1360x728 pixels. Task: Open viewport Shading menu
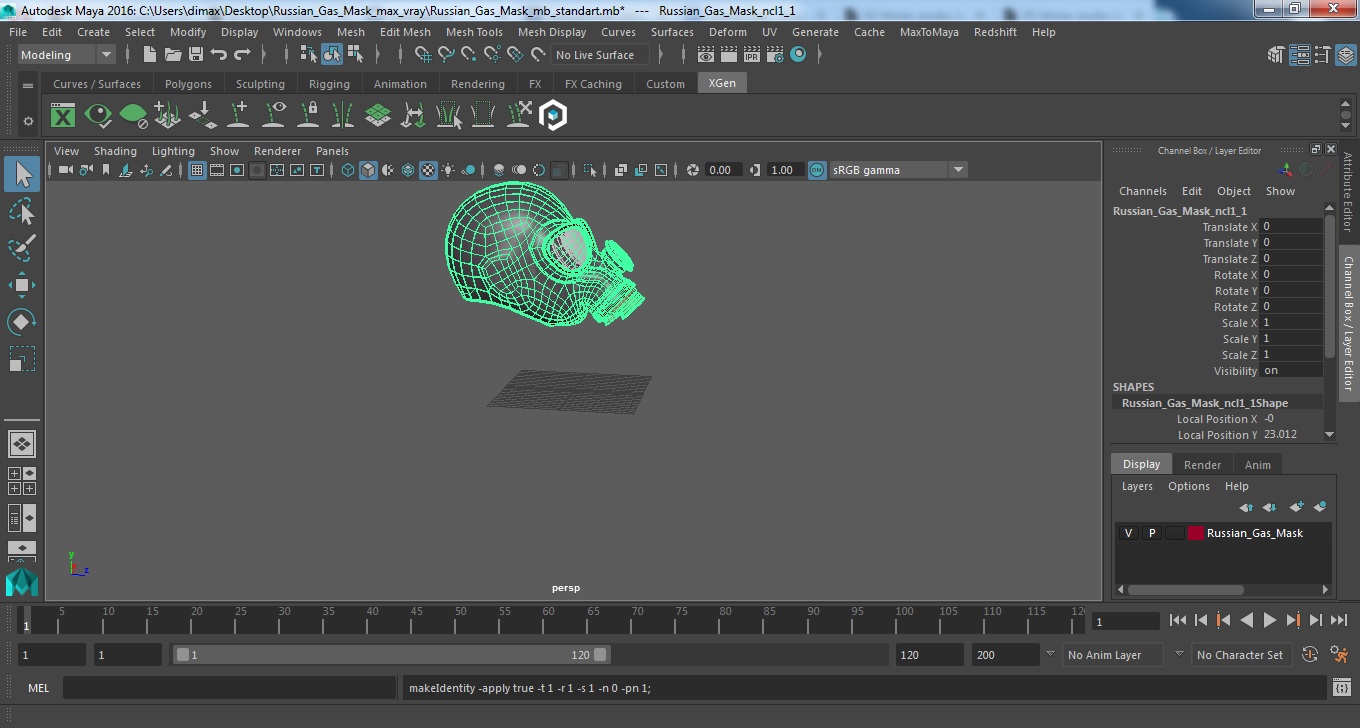point(115,151)
